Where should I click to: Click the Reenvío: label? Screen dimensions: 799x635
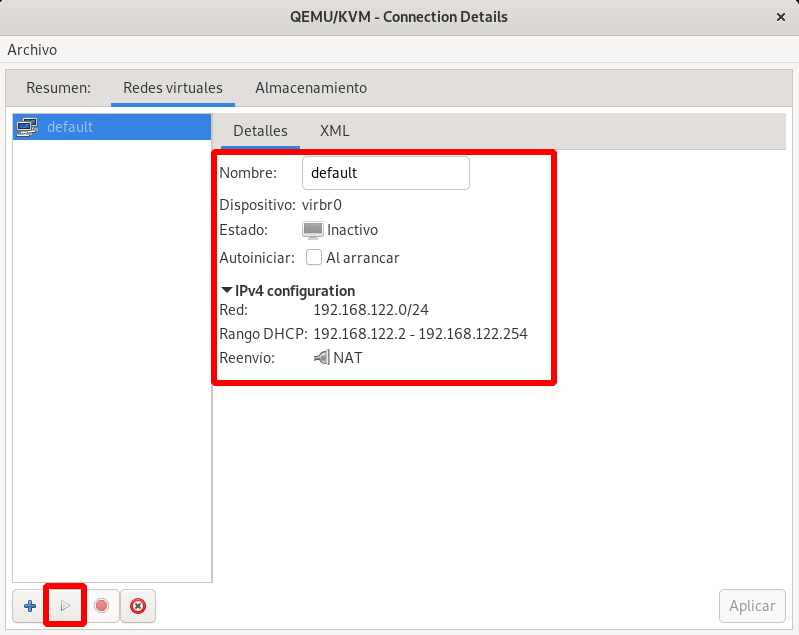pyautogui.click(x=247, y=358)
